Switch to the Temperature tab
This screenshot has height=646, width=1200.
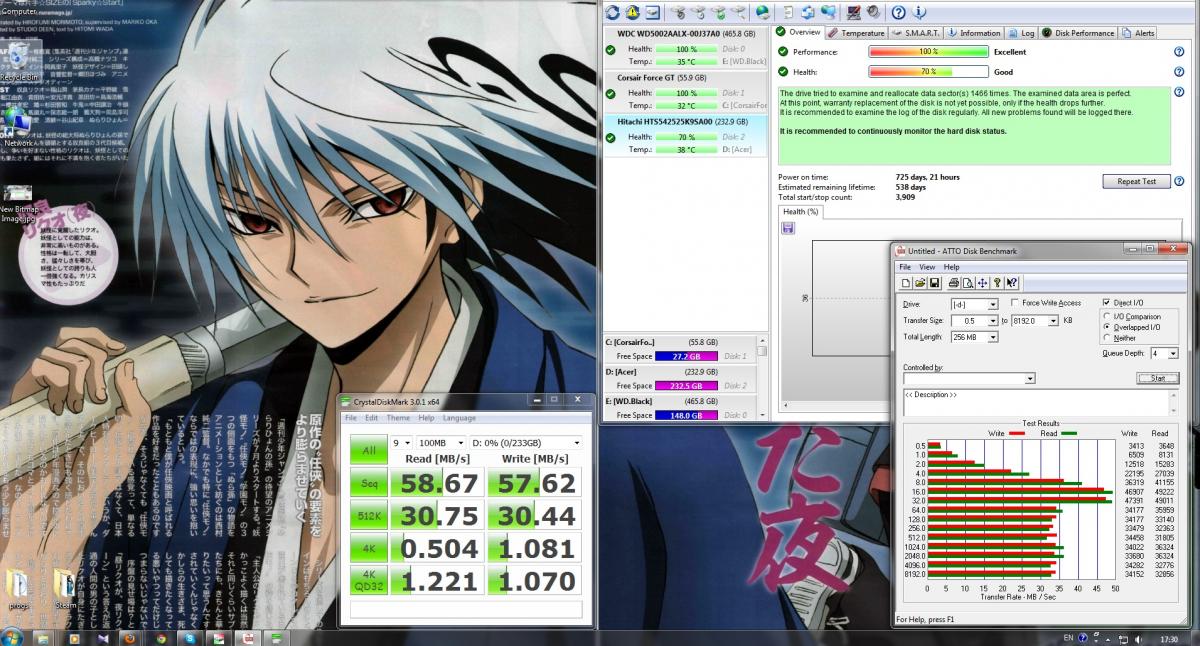[856, 33]
